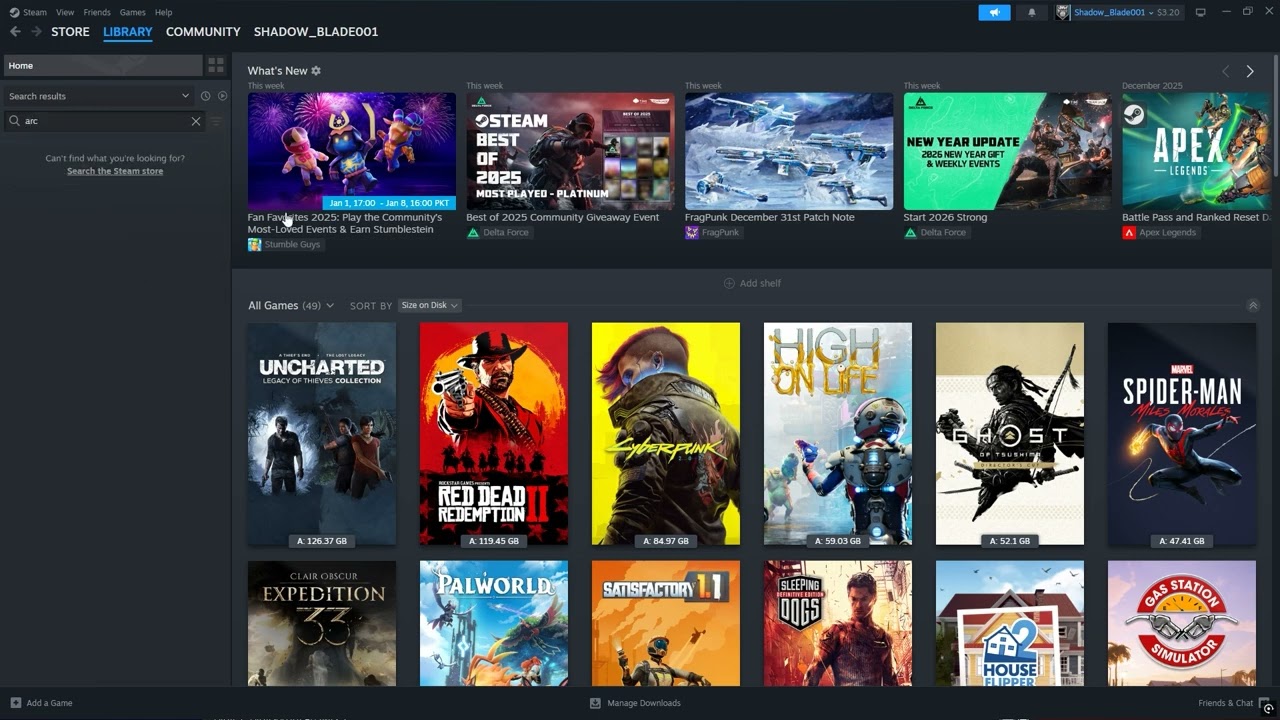Open the Friends menu
The width and height of the screenshot is (1280, 720).
coord(97,12)
